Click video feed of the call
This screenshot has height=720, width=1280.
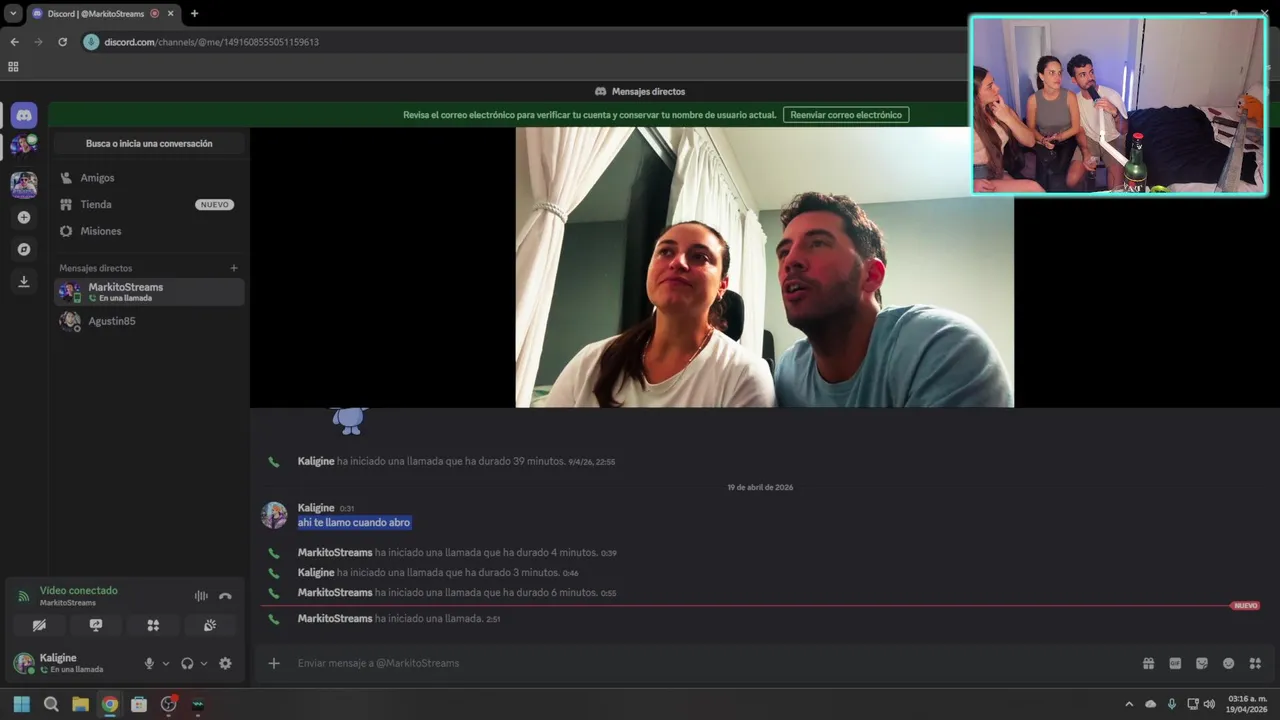(764, 267)
